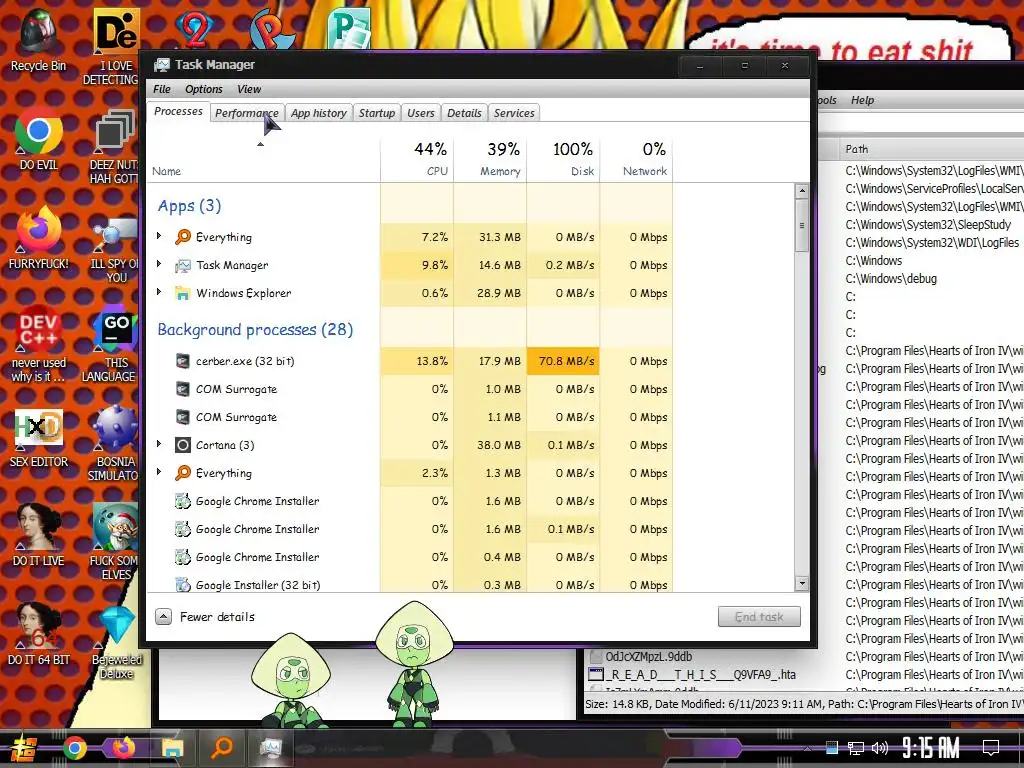Open the Chrome 'DO EVIL' desktop shortcut
The height and width of the screenshot is (768, 1024).
tap(38, 138)
